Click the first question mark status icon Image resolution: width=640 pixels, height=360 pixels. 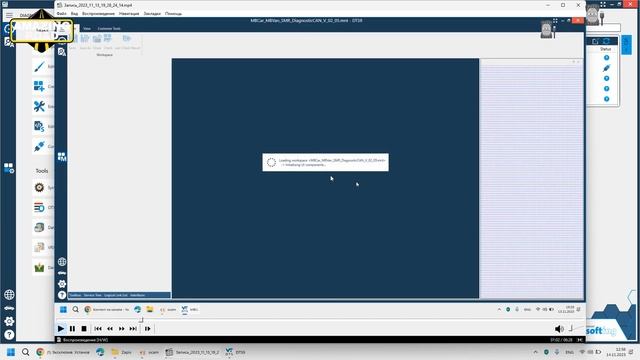[x=607, y=58]
